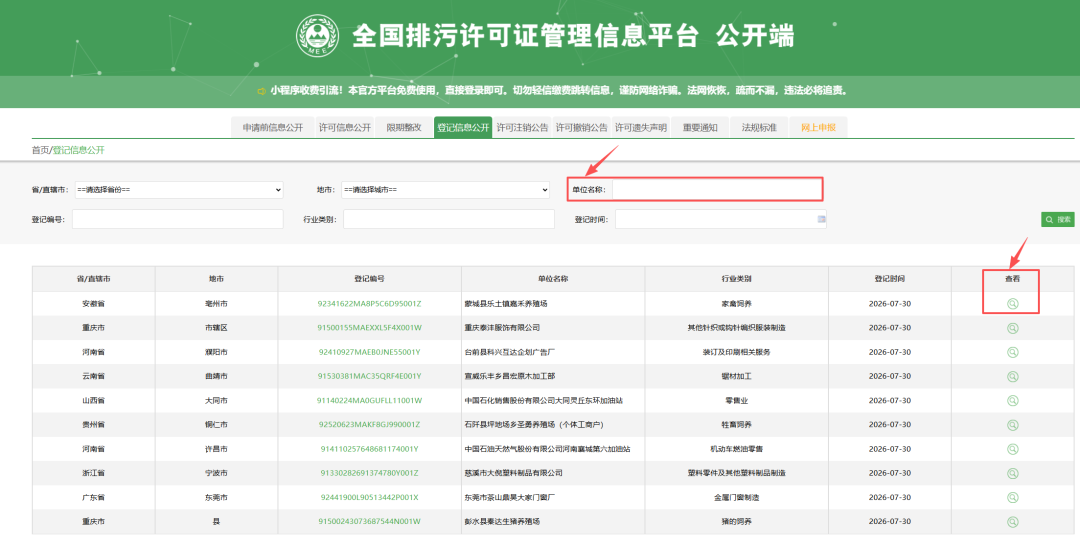The image size is (1080, 548).
Task: Select the 曲靖市 cell
Action: (216, 377)
